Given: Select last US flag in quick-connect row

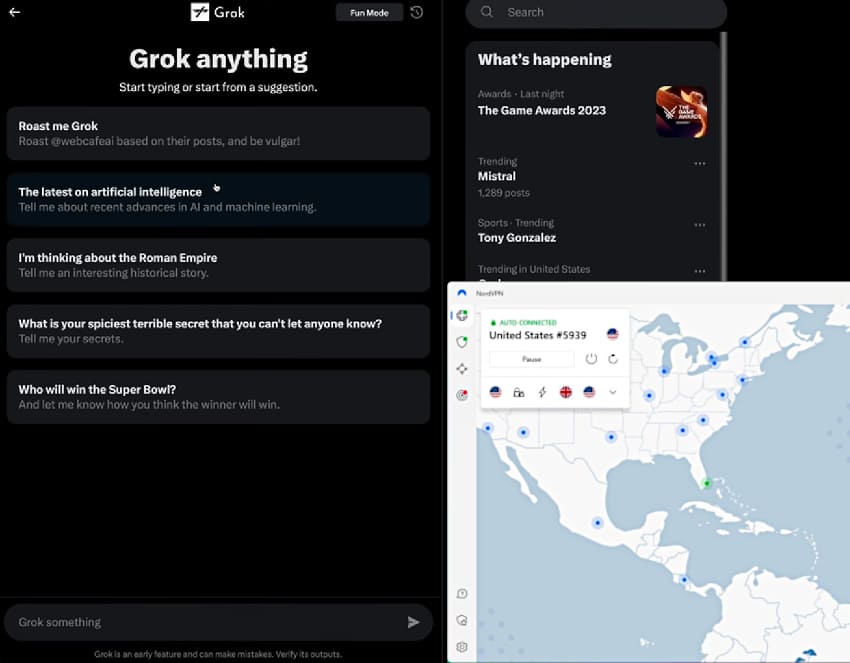Looking at the screenshot, I should 589,392.
